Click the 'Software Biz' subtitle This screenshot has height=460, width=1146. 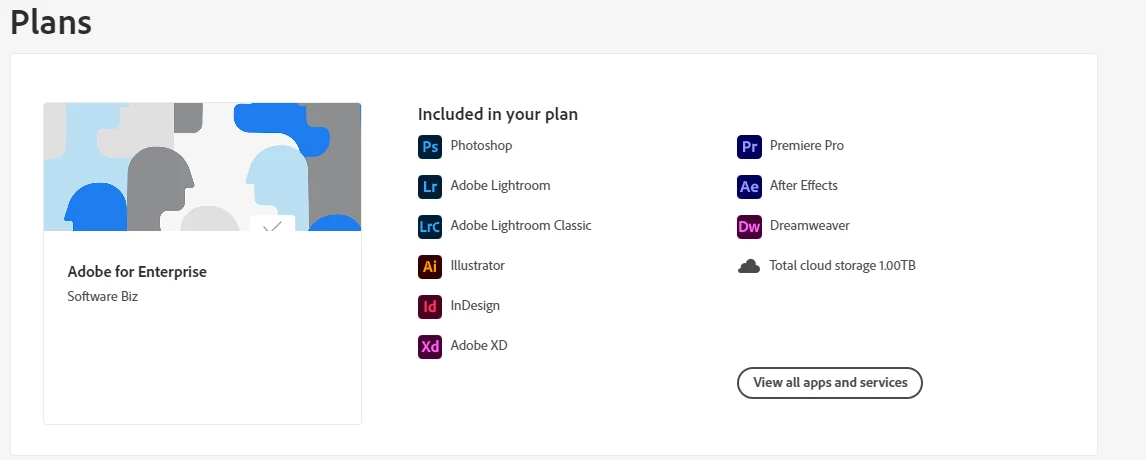point(102,296)
